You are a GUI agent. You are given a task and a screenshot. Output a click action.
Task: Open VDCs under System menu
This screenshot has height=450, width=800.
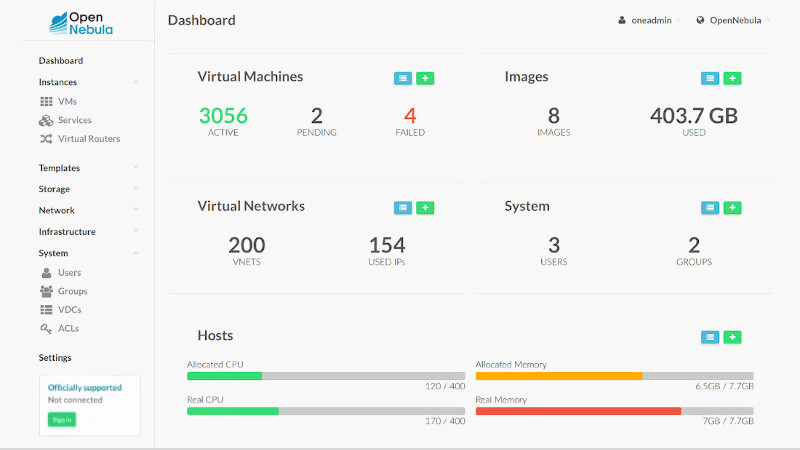69,310
